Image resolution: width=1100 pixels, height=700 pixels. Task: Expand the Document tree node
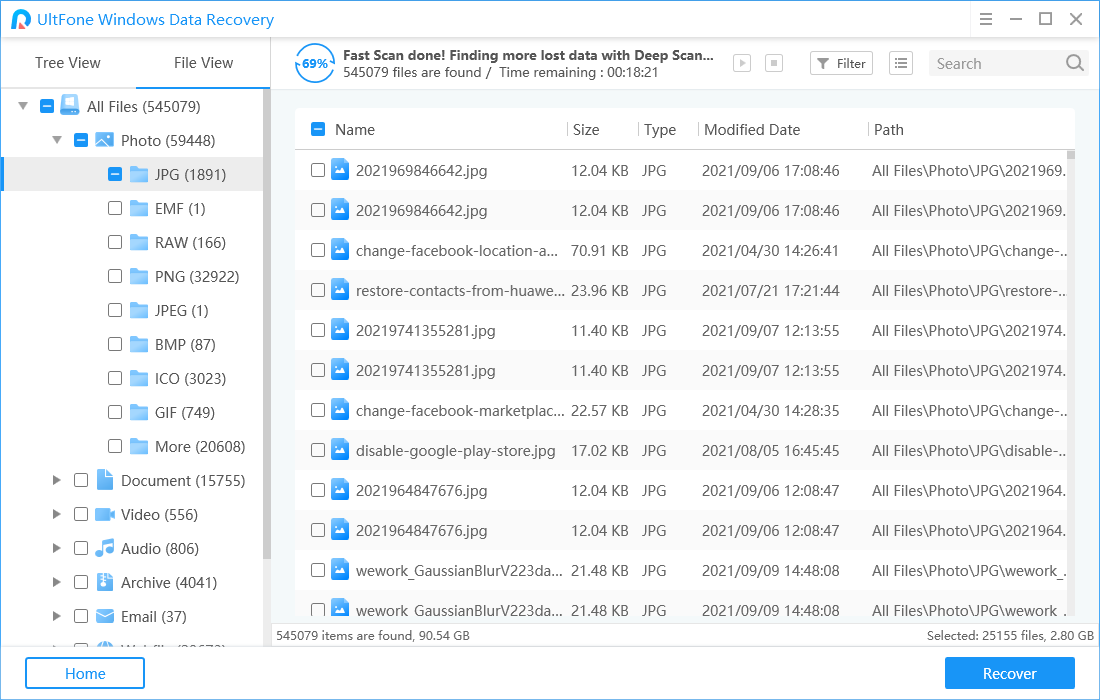tap(57, 480)
